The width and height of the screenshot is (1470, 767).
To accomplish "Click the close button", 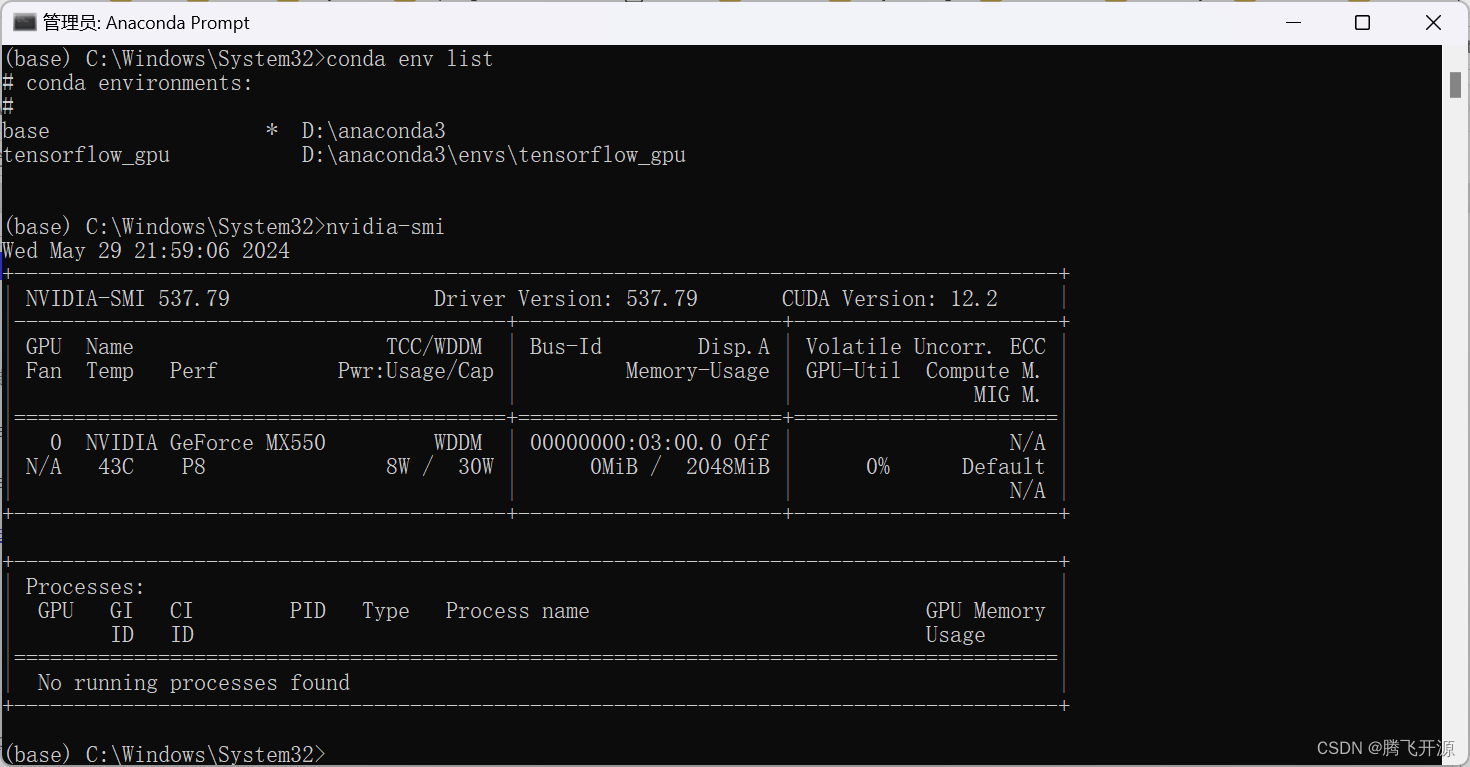I will tap(1433, 21).
